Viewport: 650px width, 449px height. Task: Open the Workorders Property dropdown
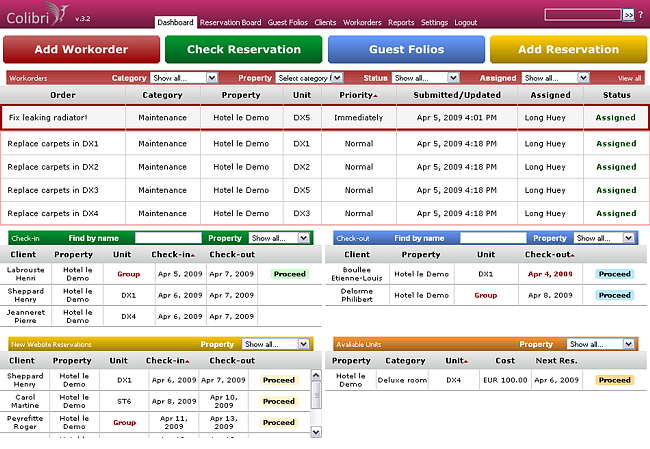[309, 78]
